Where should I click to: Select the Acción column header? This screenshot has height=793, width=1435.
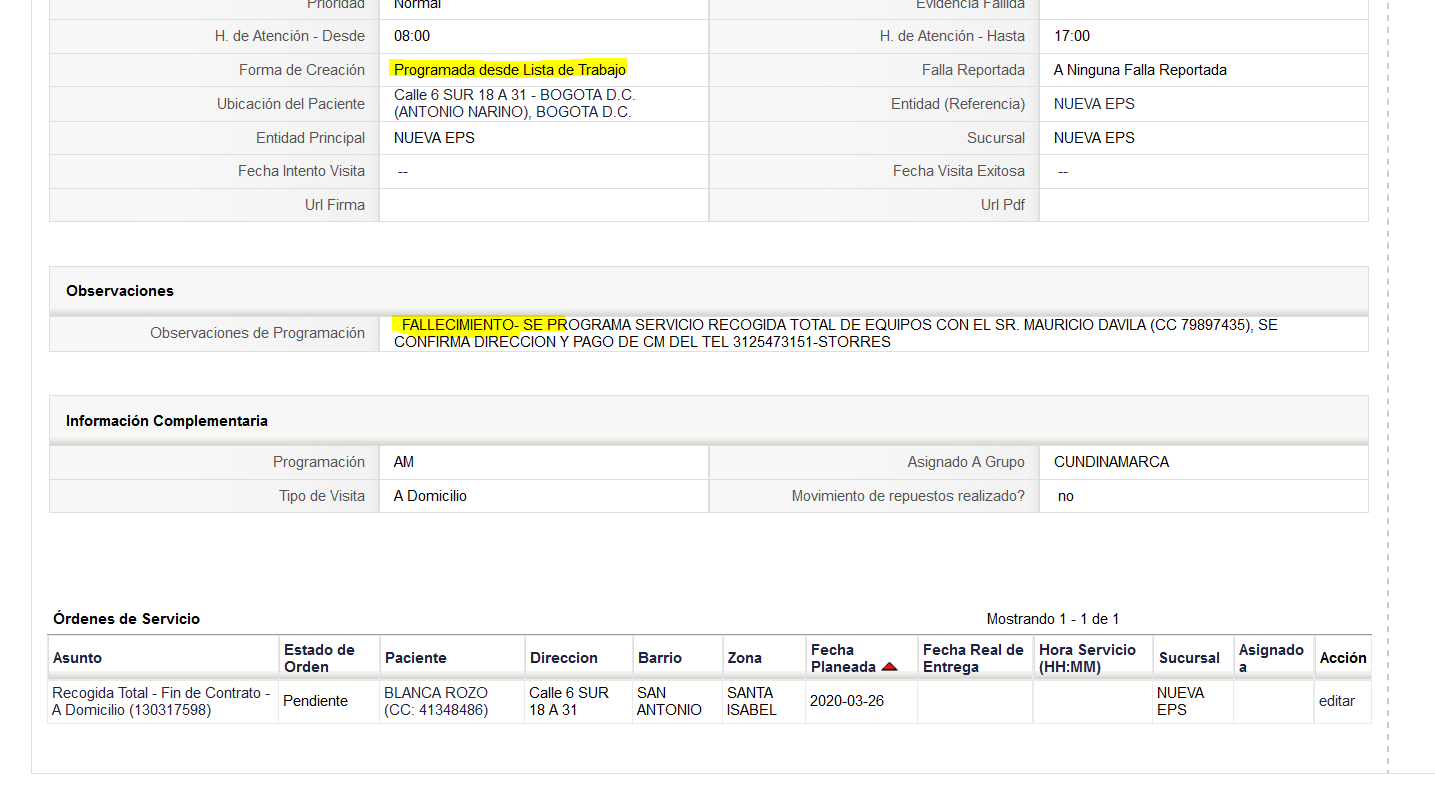[1343, 658]
